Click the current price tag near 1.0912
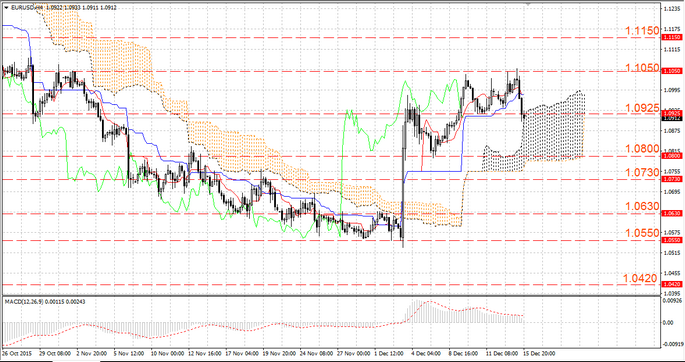The image size is (685, 362). click(671, 118)
